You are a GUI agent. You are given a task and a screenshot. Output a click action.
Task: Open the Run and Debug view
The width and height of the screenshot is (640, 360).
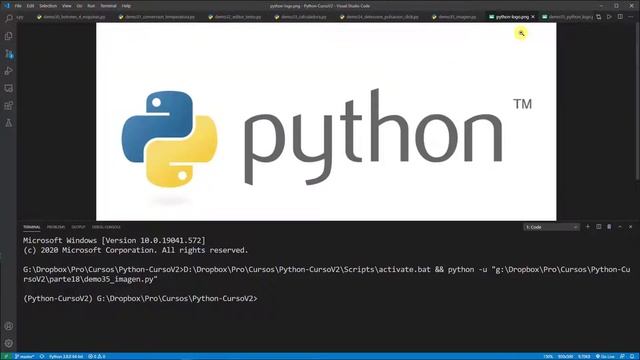point(9,71)
